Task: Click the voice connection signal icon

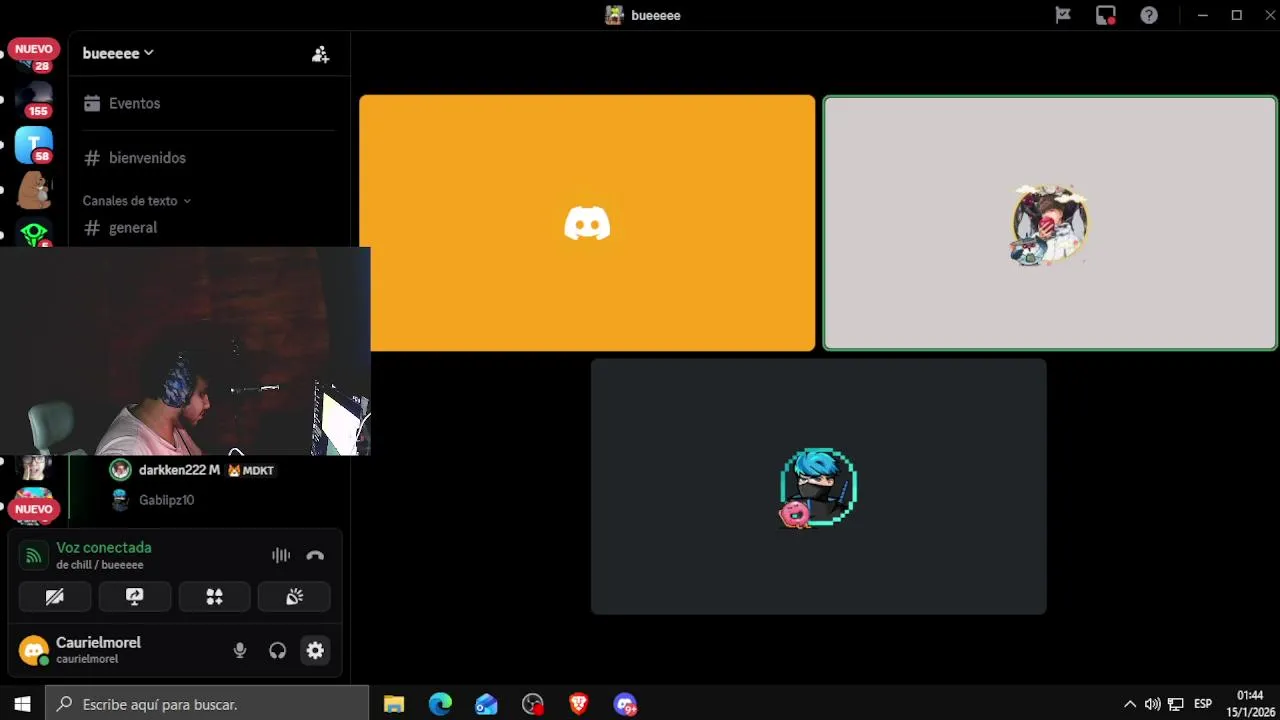Action: tap(34, 555)
